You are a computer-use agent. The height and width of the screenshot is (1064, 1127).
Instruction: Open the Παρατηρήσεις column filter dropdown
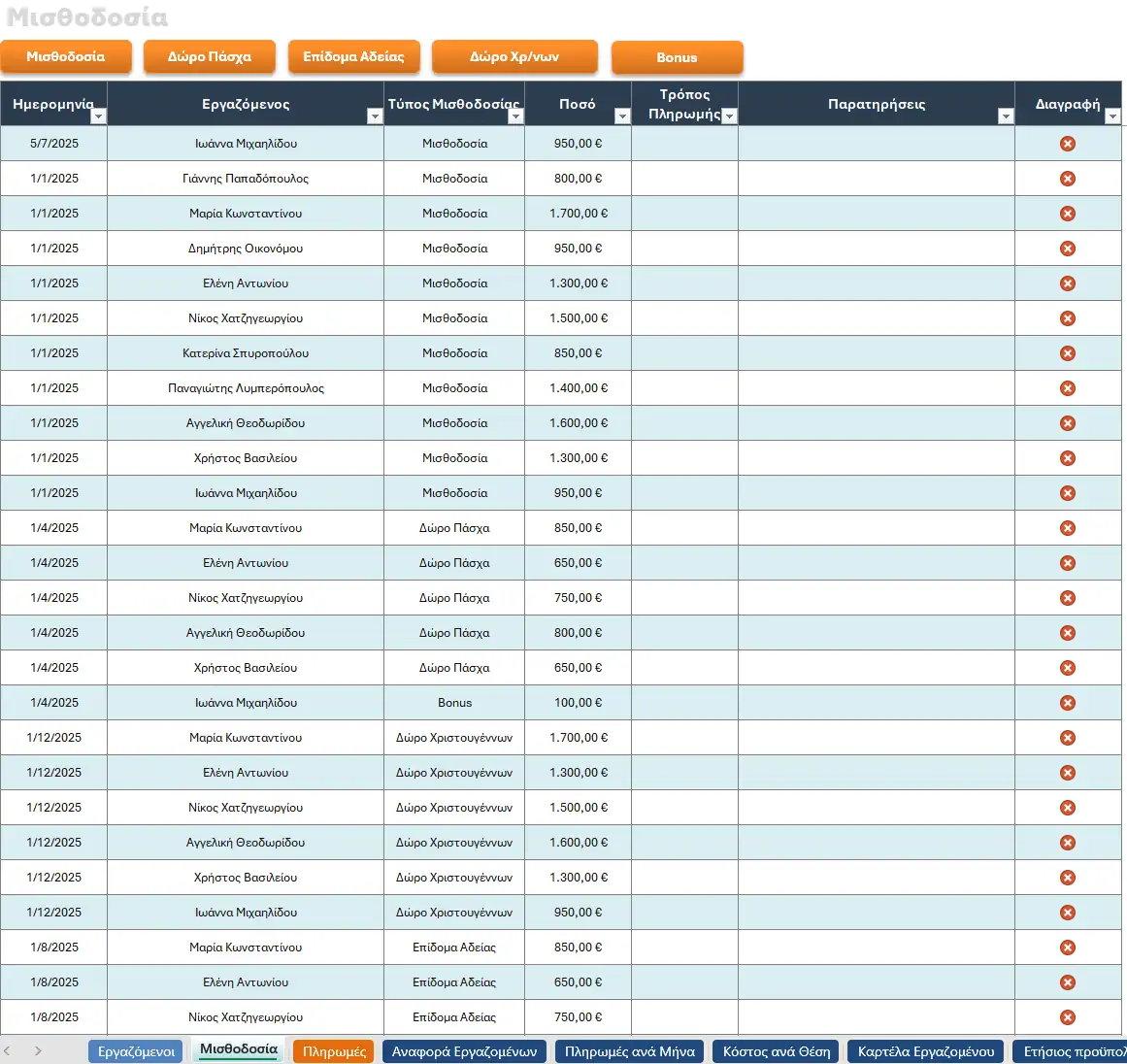click(1006, 116)
